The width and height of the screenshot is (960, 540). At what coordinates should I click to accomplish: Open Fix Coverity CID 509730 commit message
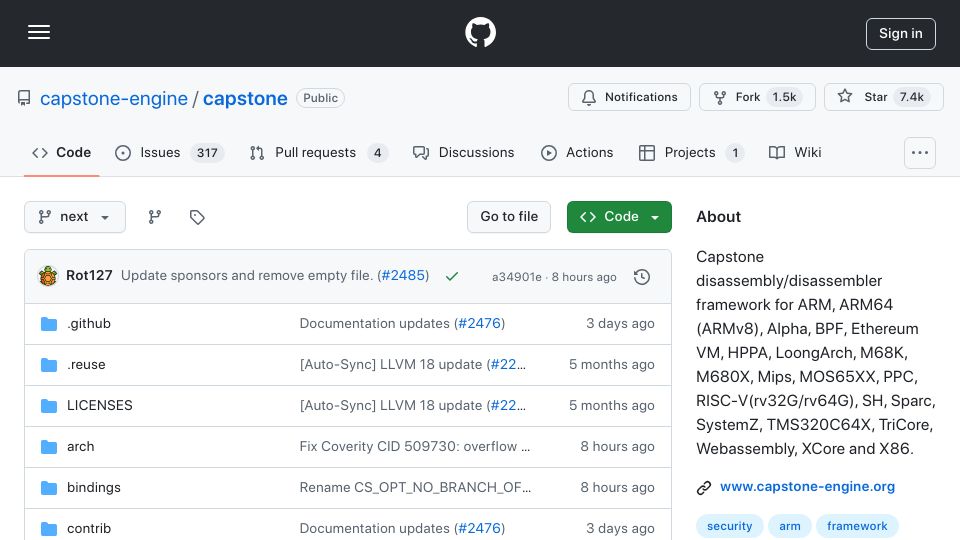[x=414, y=446]
